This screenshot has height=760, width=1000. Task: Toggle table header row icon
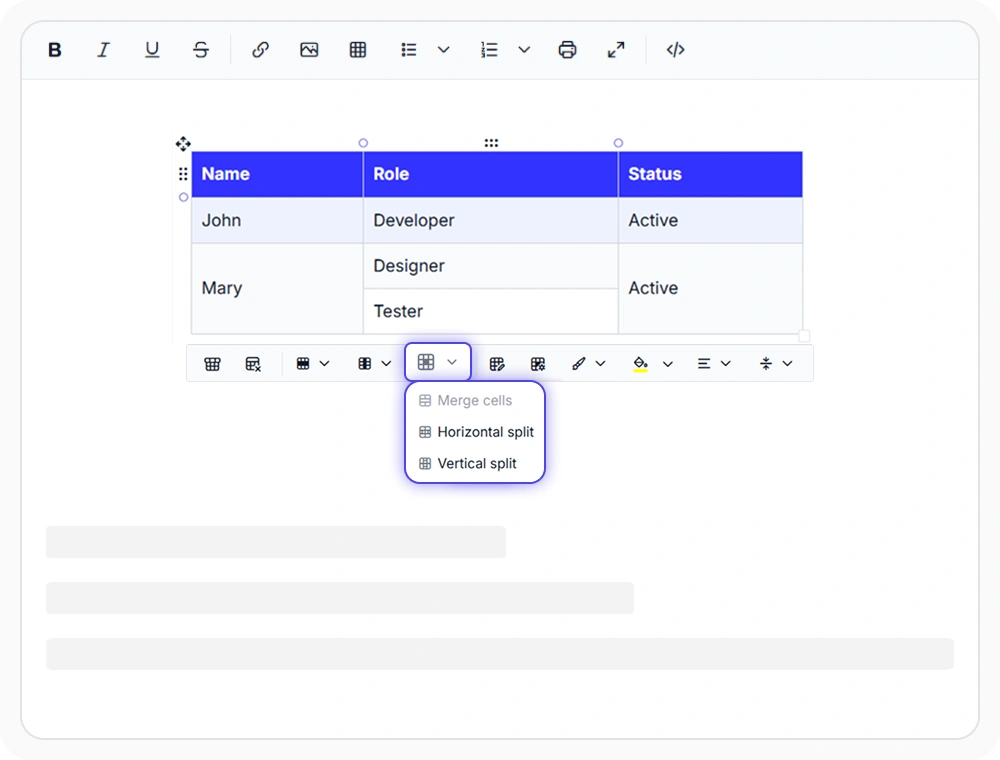click(x=212, y=363)
